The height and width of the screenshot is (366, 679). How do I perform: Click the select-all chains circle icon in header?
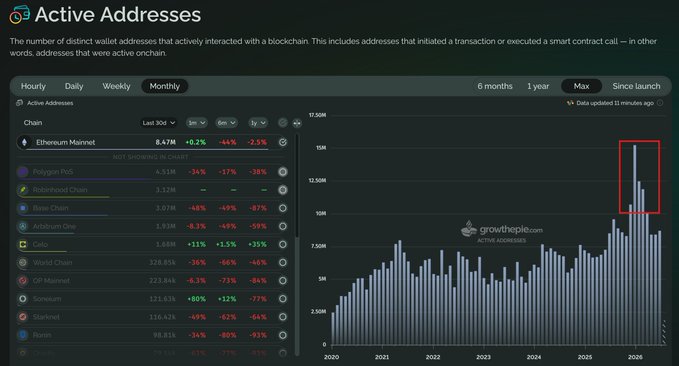tap(282, 123)
